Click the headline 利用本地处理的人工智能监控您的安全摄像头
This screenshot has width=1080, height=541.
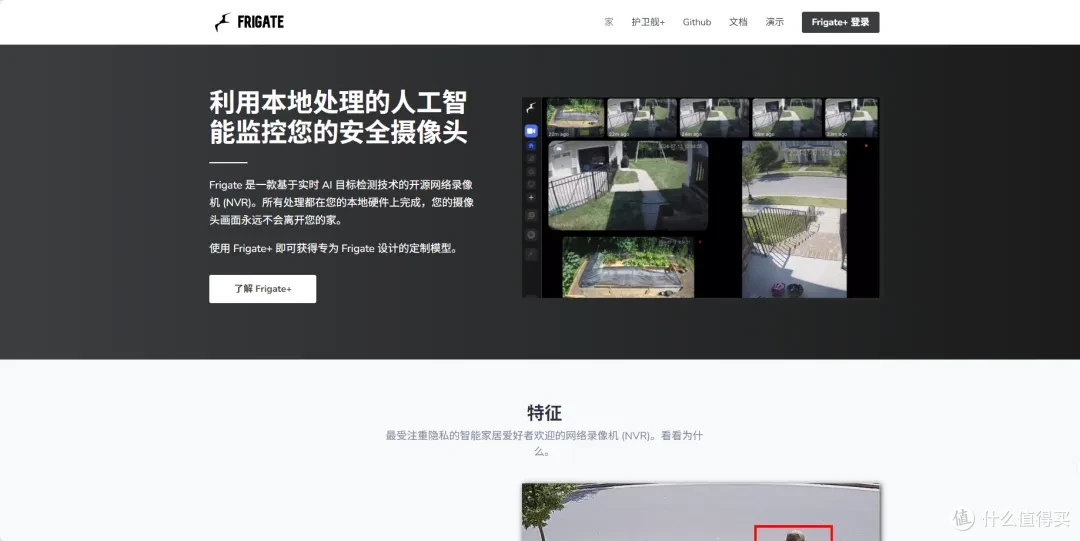tap(338, 116)
